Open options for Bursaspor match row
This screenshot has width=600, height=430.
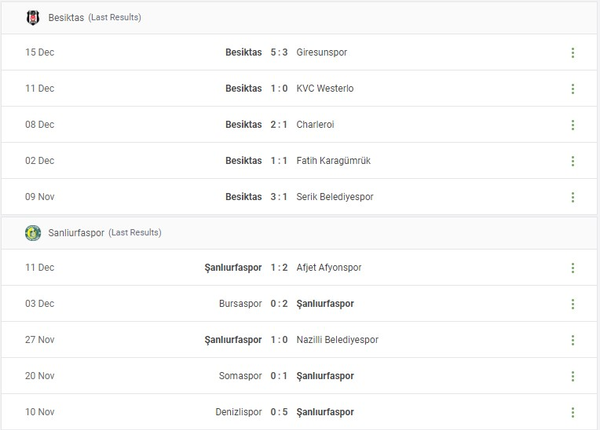tap(573, 304)
